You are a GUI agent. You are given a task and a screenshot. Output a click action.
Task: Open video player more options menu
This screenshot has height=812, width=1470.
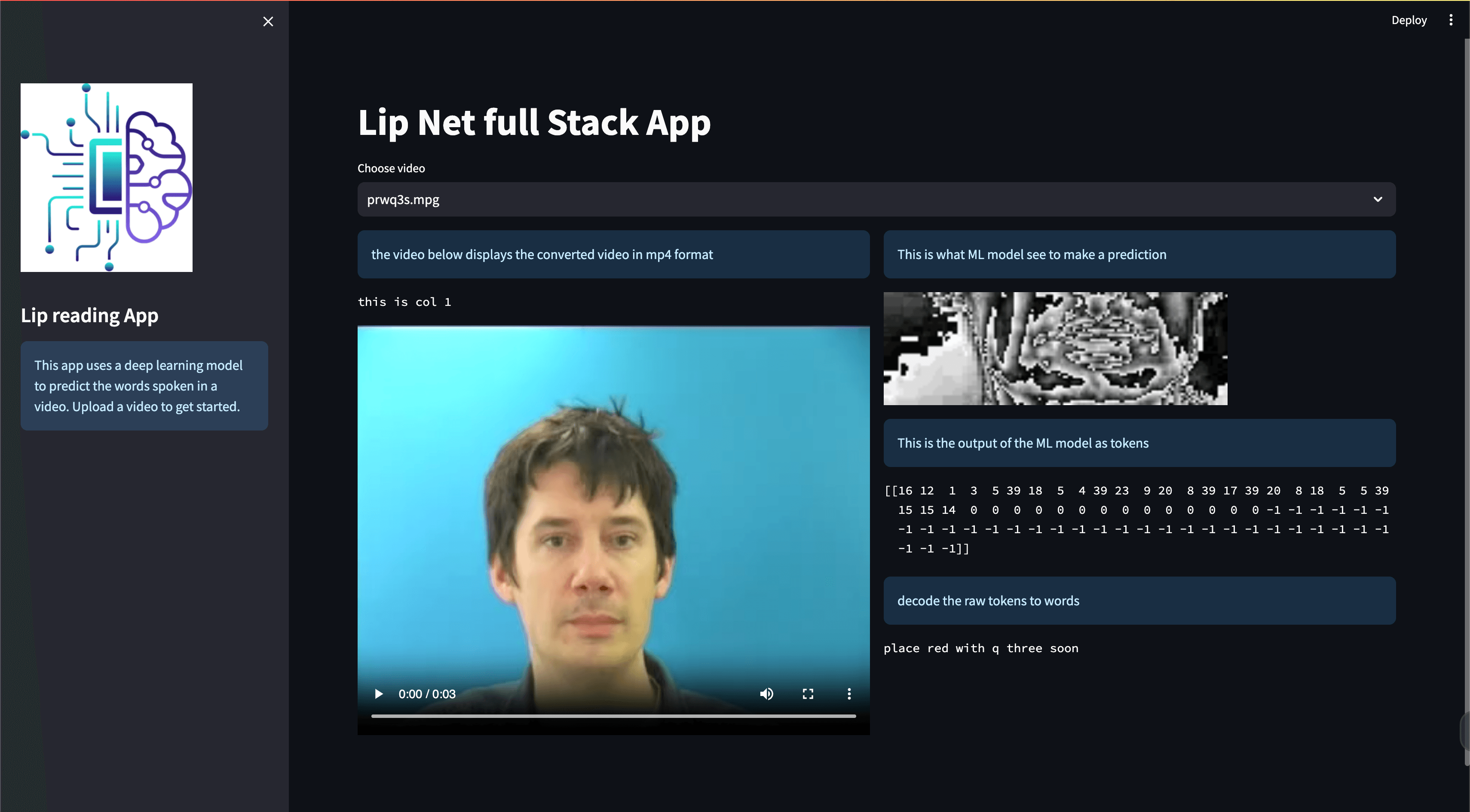click(x=848, y=694)
